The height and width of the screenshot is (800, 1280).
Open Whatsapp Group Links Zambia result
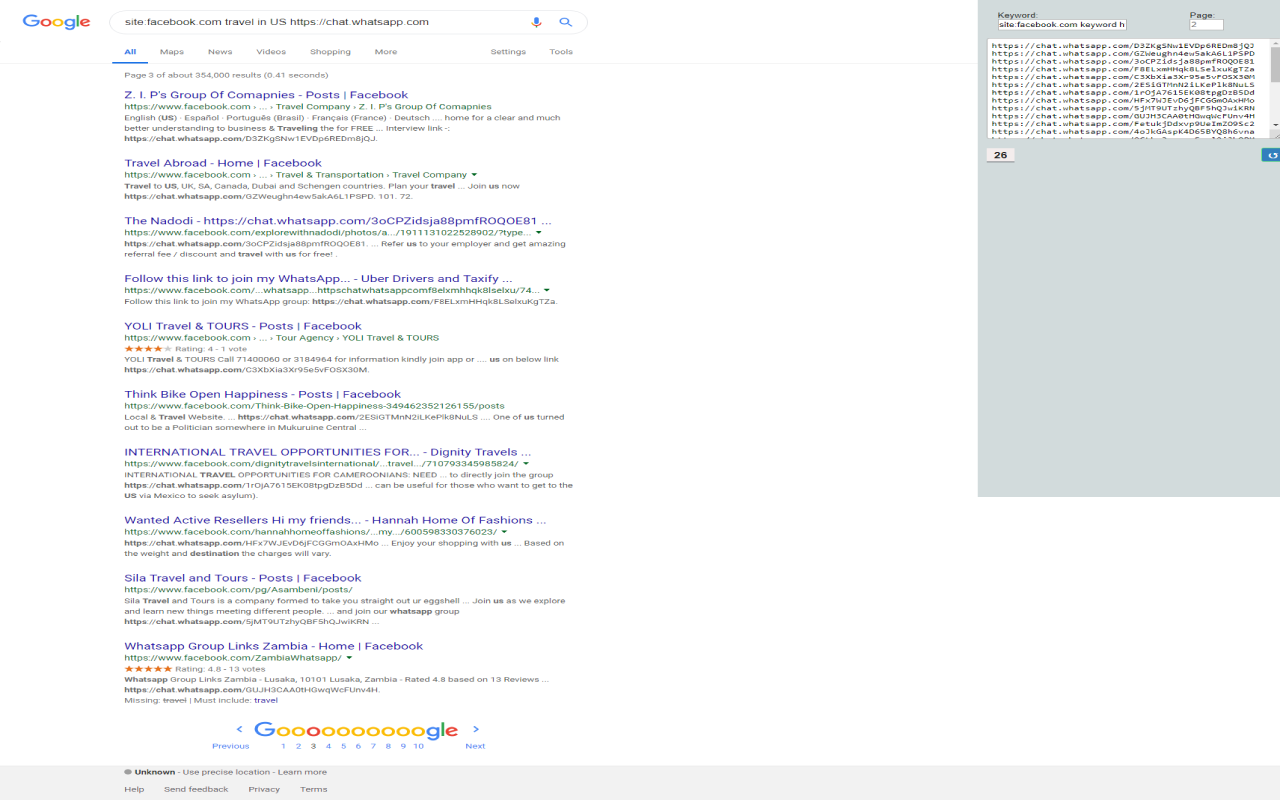coord(274,646)
